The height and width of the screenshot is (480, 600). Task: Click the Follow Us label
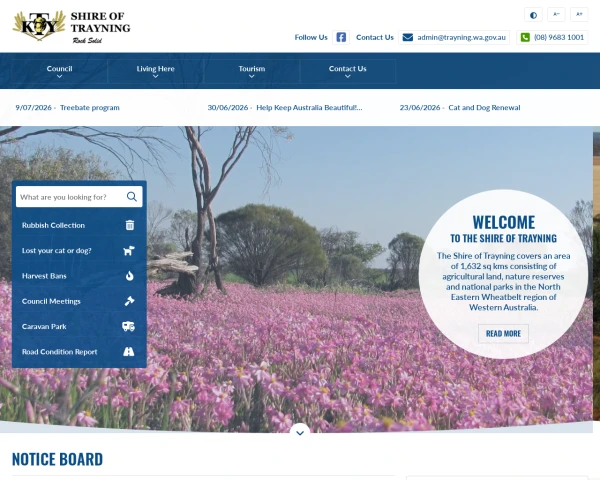(x=311, y=37)
